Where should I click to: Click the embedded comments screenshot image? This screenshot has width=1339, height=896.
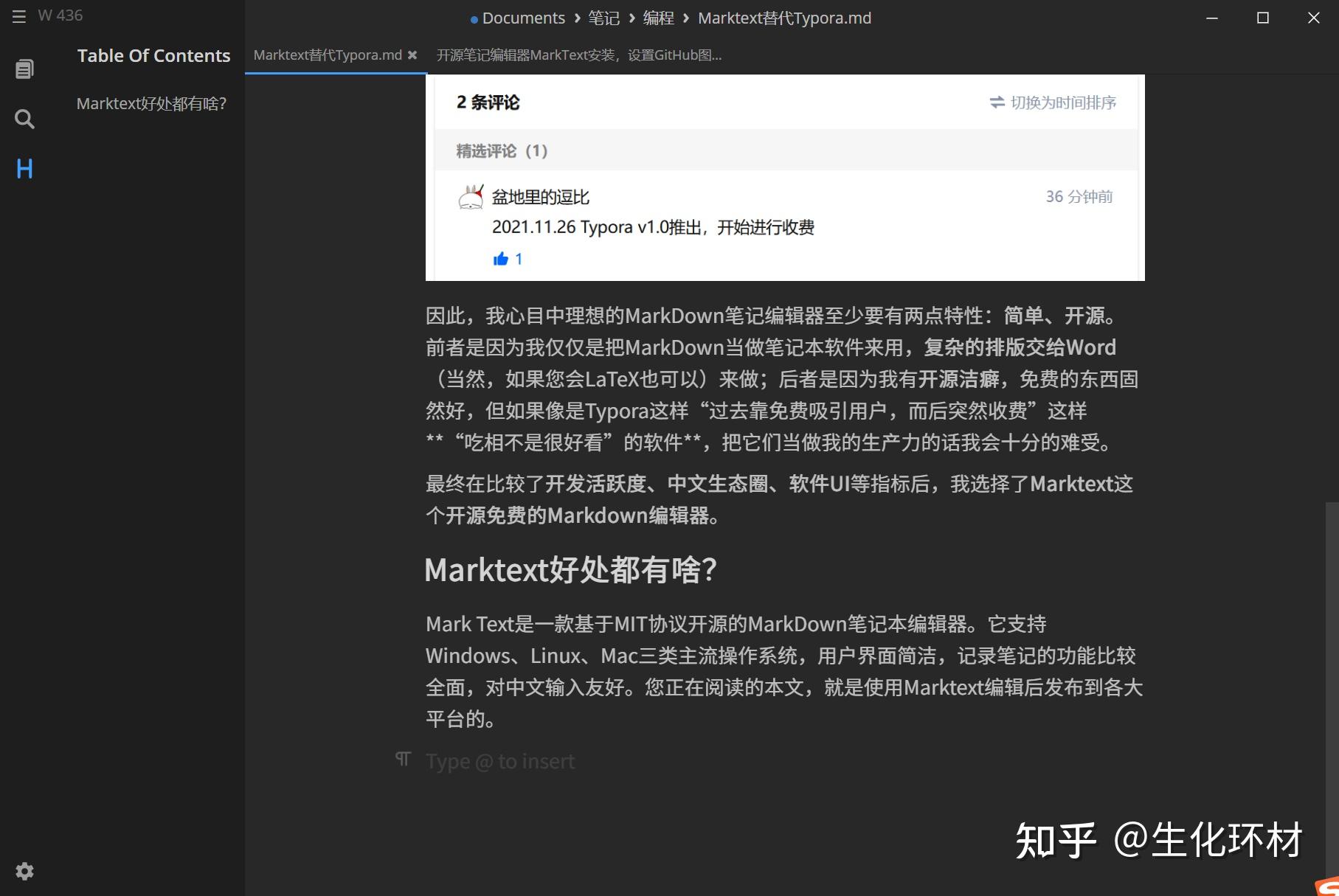(x=784, y=177)
